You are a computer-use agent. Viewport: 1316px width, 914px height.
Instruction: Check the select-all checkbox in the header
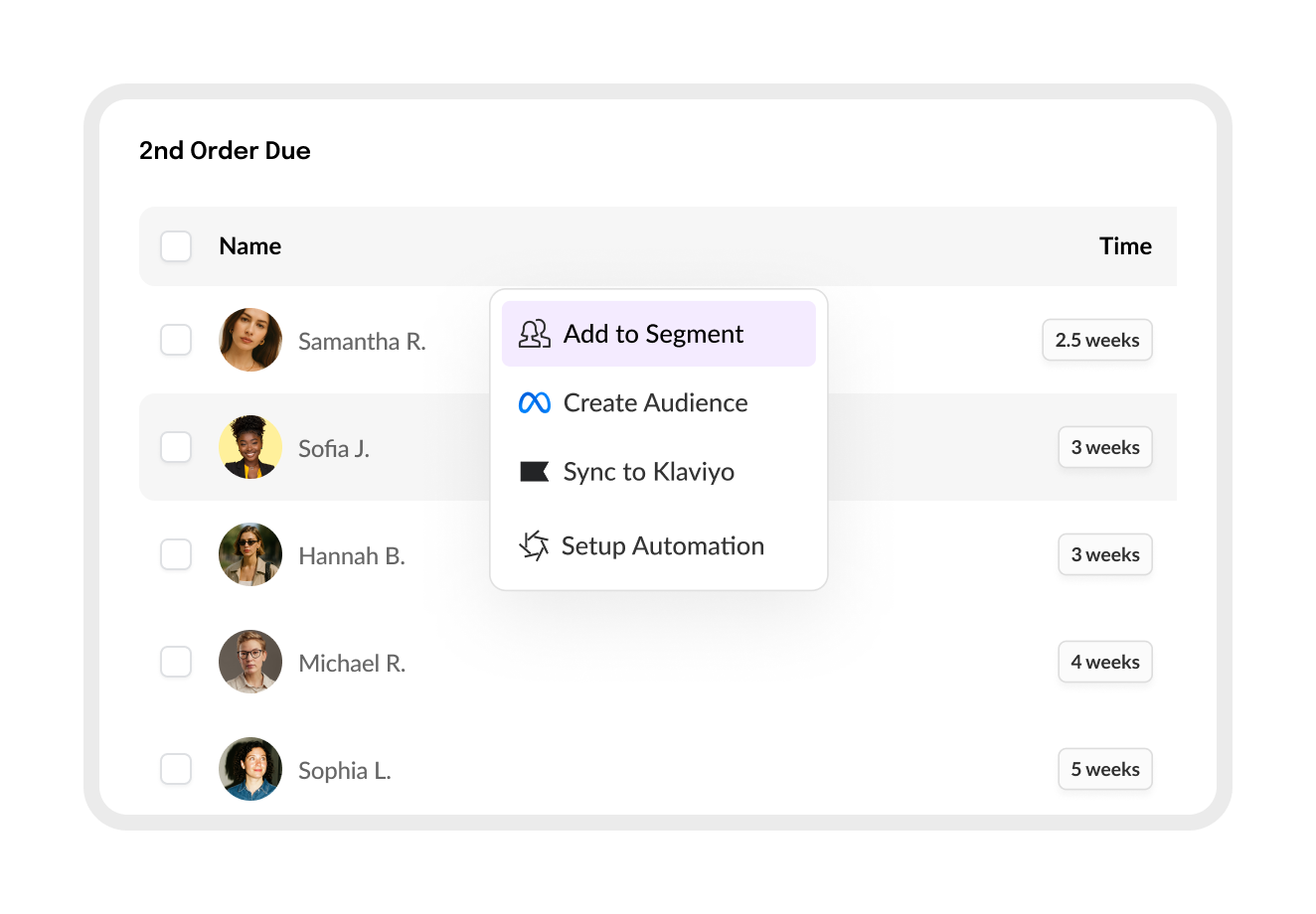pos(176,245)
